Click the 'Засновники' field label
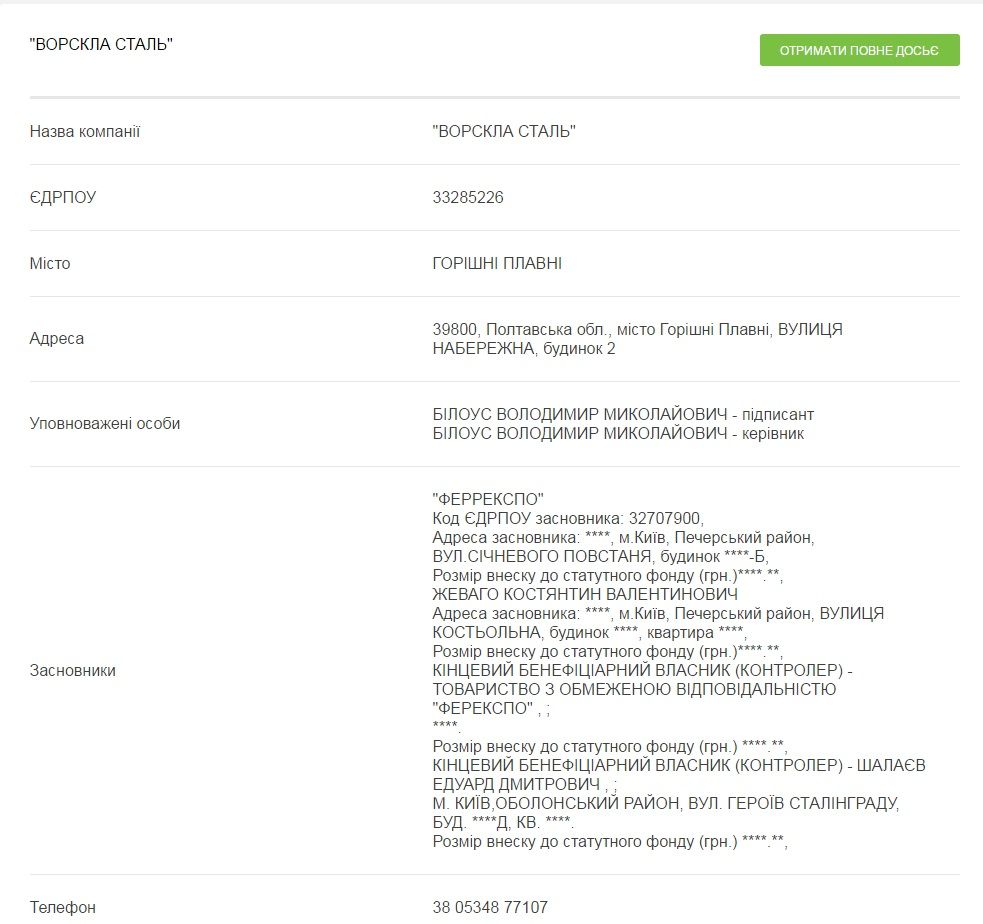 coord(73,670)
